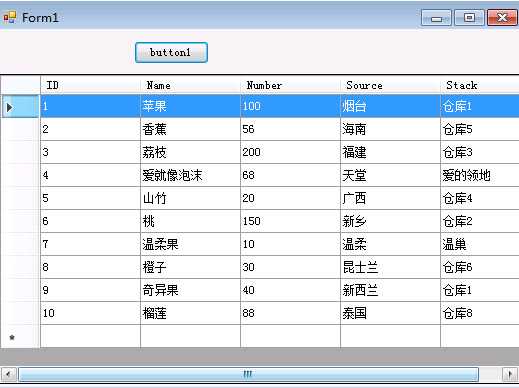The width and height of the screenshot is (519, 388).
Task: Select the Source cell 福建
Action: (x=390, y=152)
